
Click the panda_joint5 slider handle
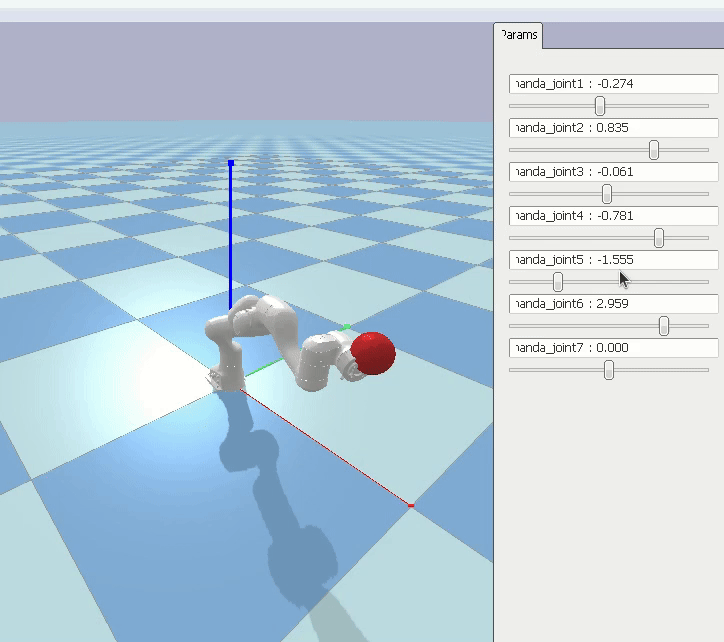[x=558, y=282]
